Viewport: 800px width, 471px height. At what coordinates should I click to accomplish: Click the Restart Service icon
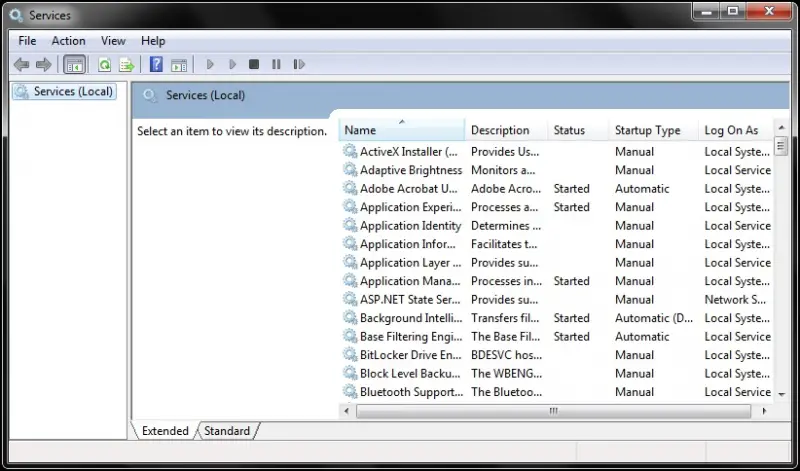coord(299,64)
